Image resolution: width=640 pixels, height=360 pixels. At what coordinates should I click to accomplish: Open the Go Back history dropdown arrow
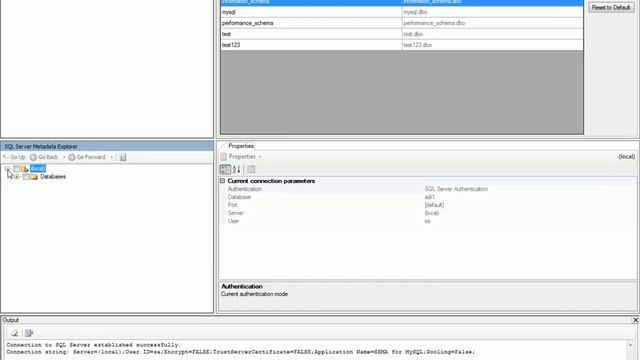point(64,157)
